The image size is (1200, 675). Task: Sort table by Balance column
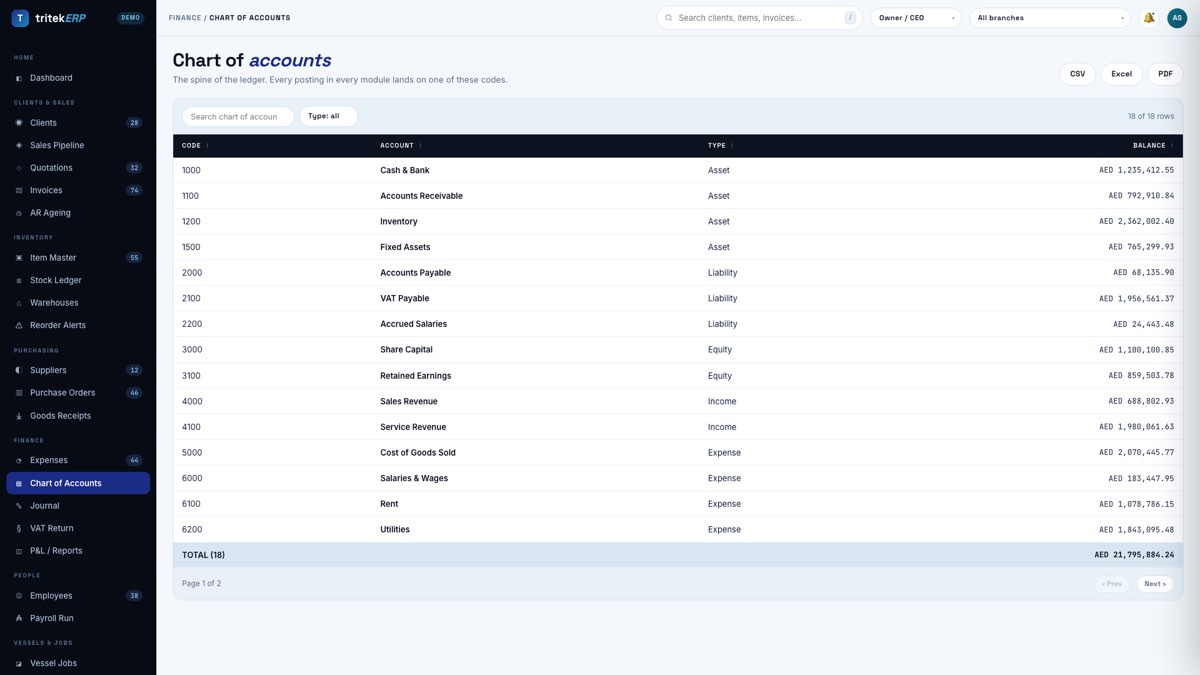1153,146
